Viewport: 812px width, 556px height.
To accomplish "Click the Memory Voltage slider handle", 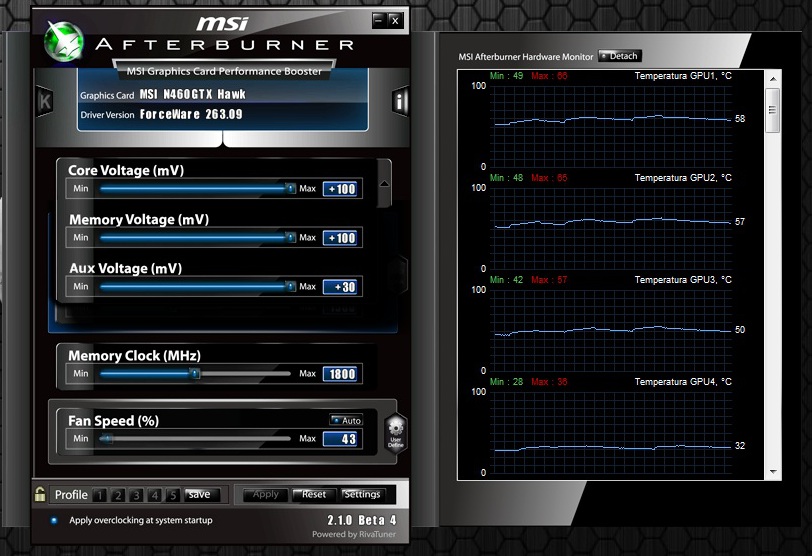I will (291, 238).
